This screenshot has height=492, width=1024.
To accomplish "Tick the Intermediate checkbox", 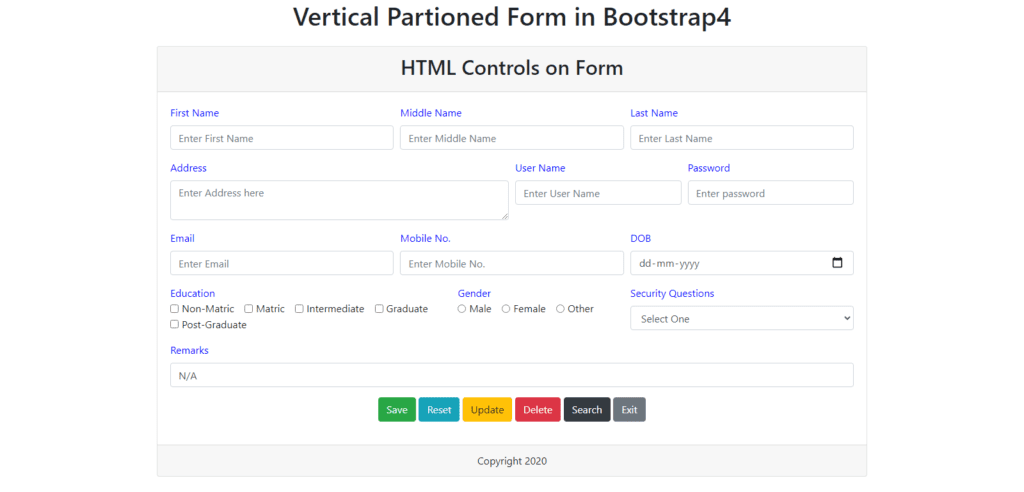I will tap(299, 308).
